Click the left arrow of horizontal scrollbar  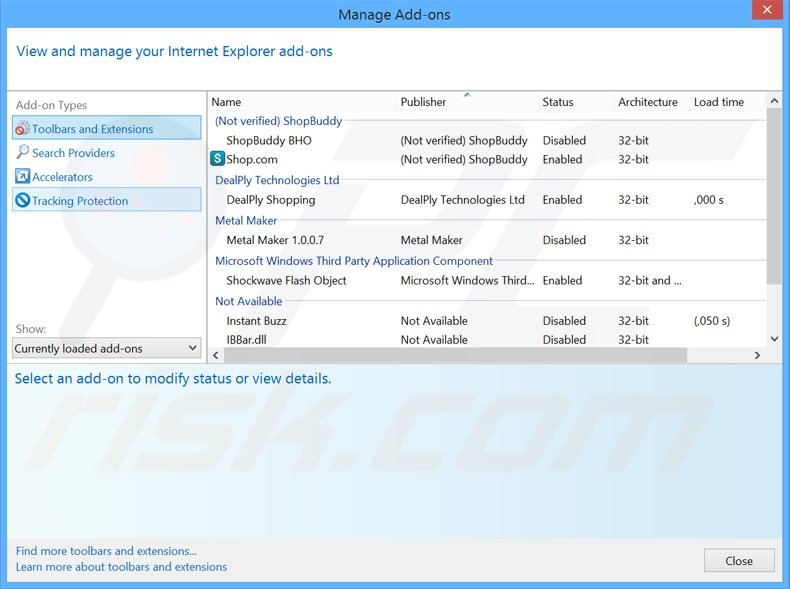(x=216, y=355)
